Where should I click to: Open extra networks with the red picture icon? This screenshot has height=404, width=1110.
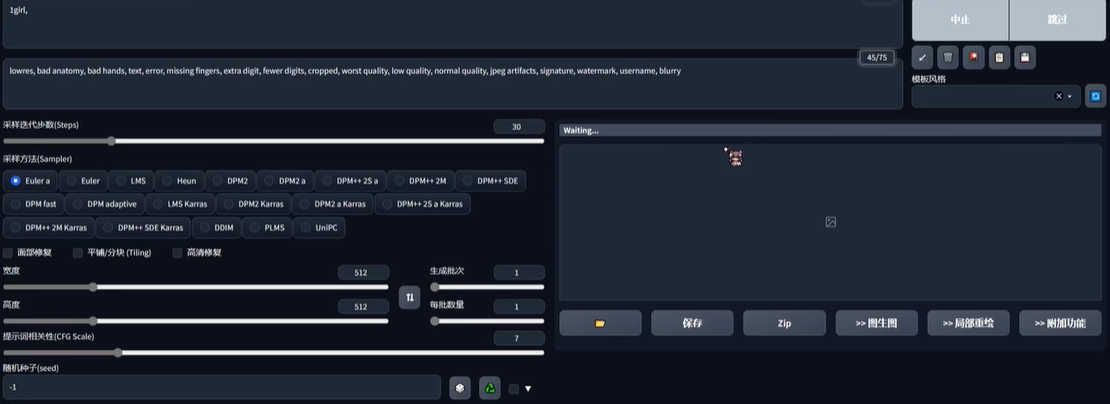tap(974, 58)
